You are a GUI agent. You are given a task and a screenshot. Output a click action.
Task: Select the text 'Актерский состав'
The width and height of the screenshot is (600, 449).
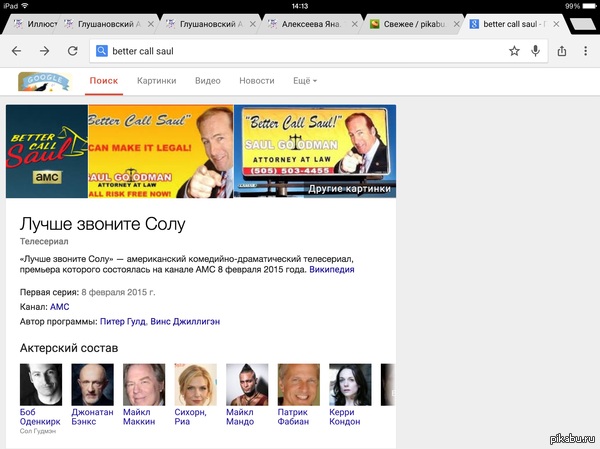pyautogui.click(x=69, y=348)
